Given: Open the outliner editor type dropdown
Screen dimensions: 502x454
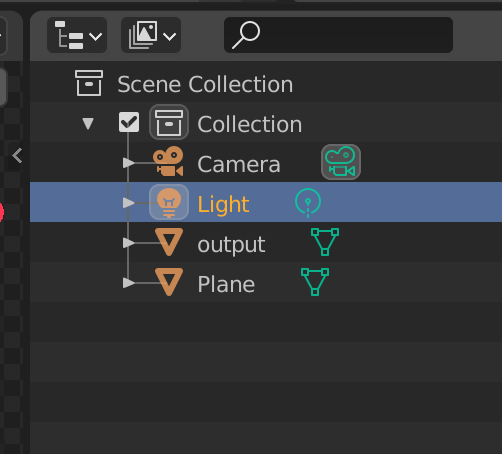Looking at the screenshot, I should 77,35.
